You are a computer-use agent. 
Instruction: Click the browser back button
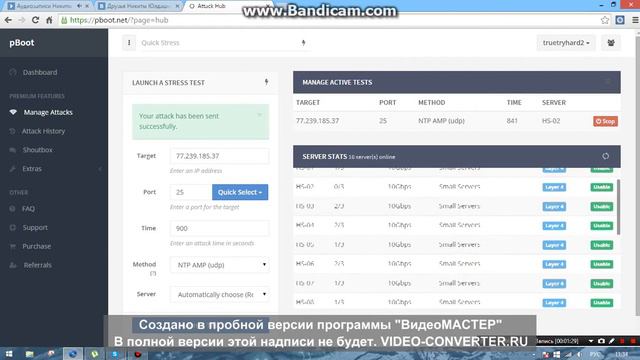(x=8, y=20)
